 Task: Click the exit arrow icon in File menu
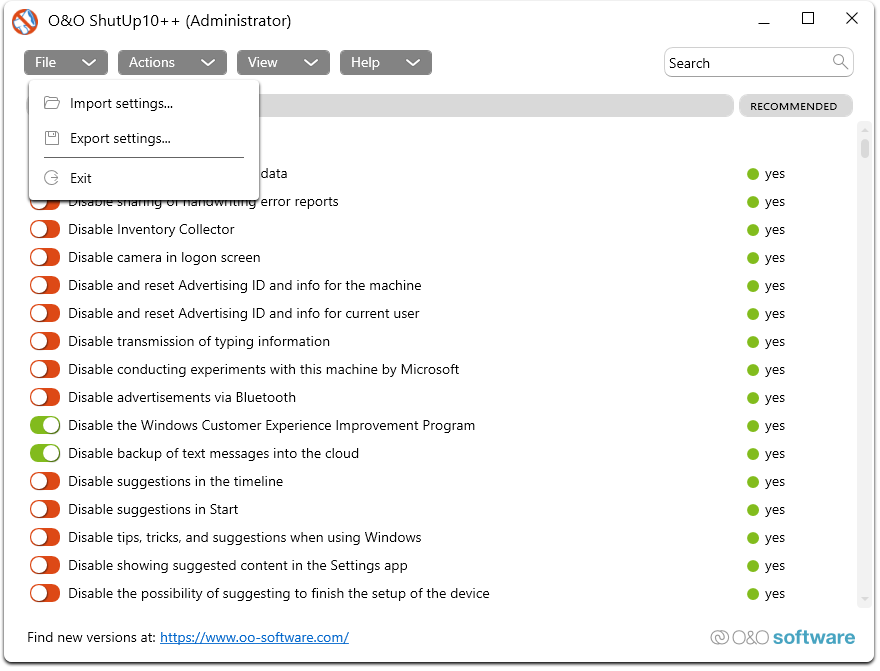click(52, 178)
